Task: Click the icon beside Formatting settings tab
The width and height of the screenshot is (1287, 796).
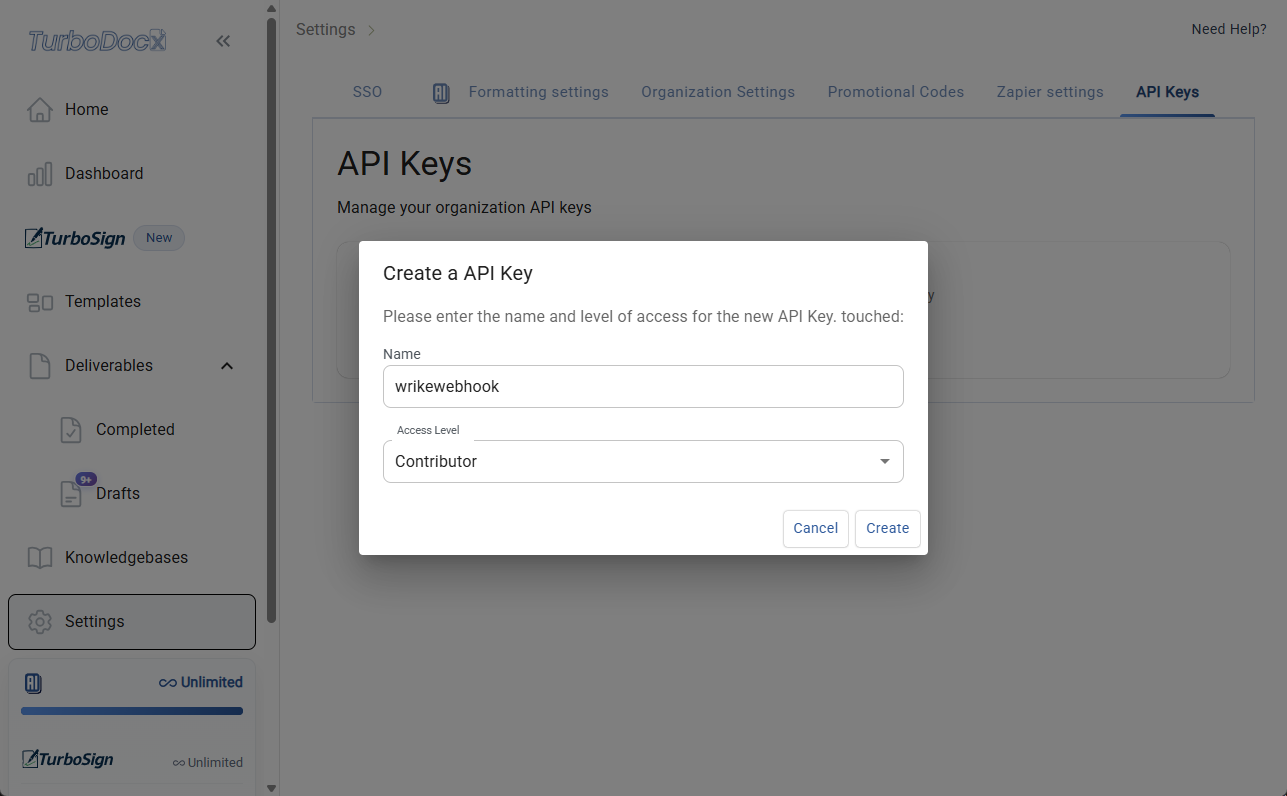Action: click(441, 92)
